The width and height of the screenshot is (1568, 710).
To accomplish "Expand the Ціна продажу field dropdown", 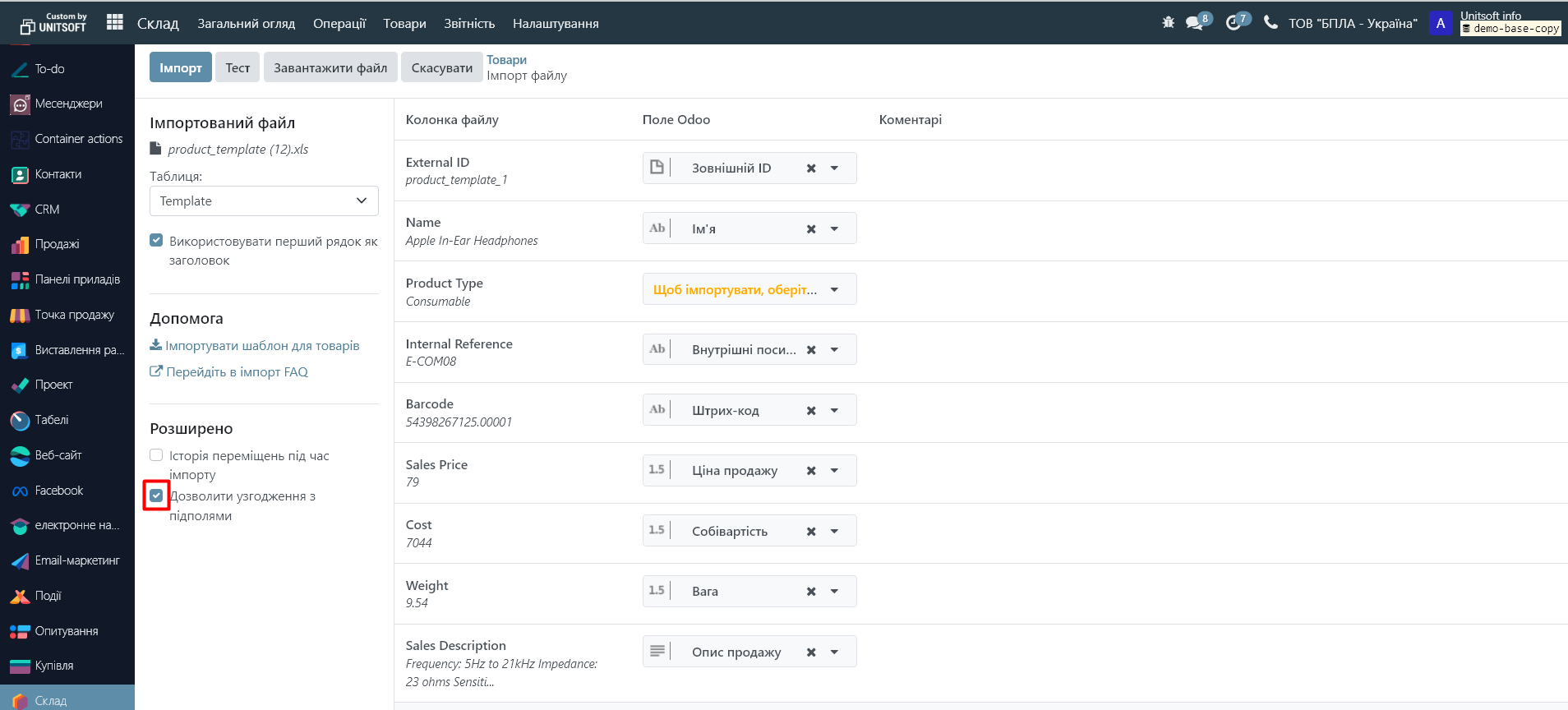I will [834, 471].
